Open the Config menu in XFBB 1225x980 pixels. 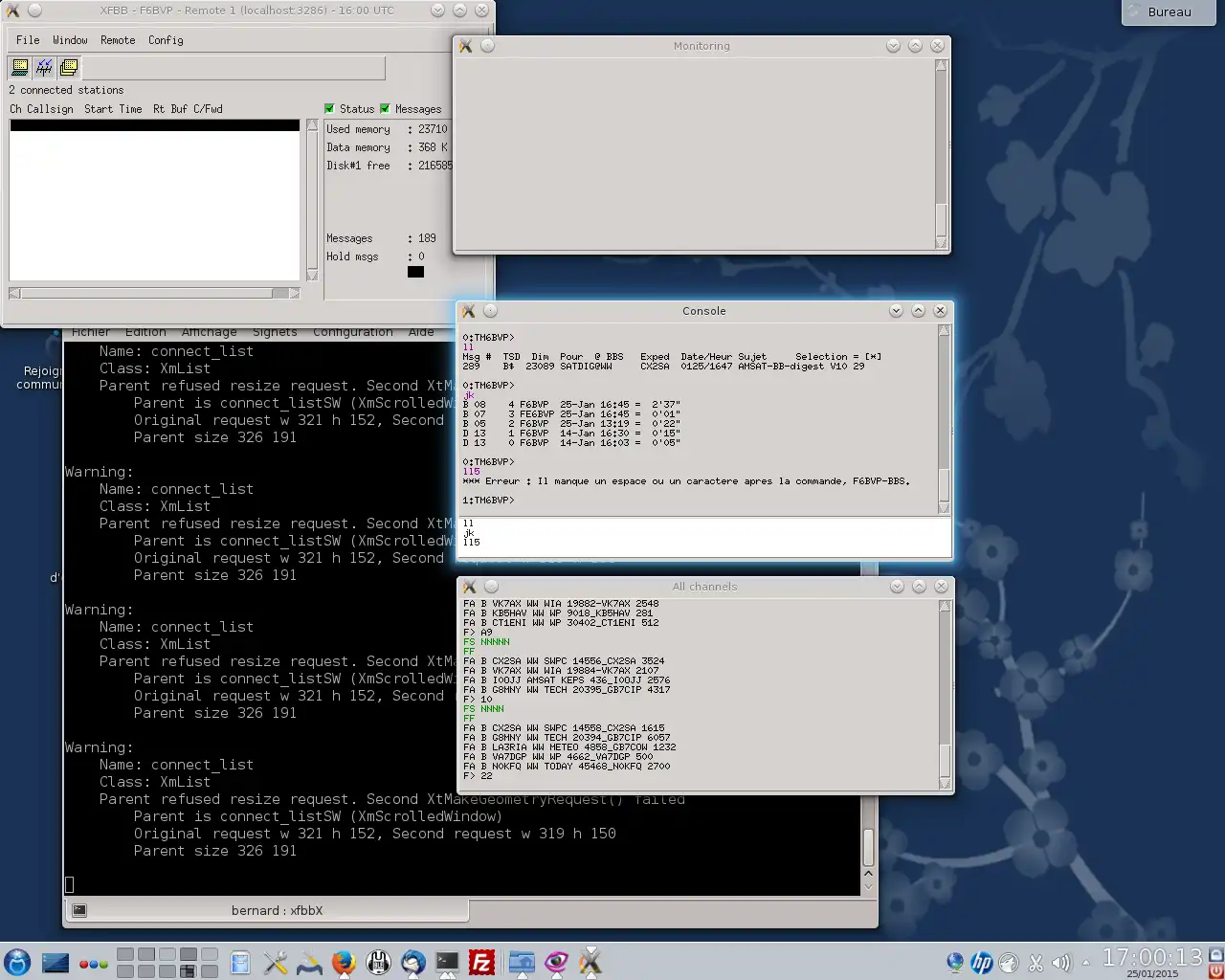[166, 40]
